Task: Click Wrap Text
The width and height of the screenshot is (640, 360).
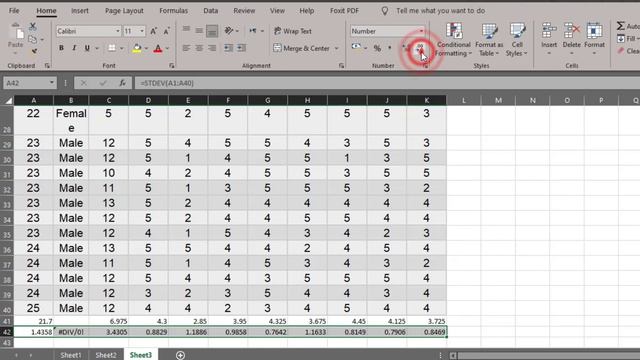Action: 292,31
